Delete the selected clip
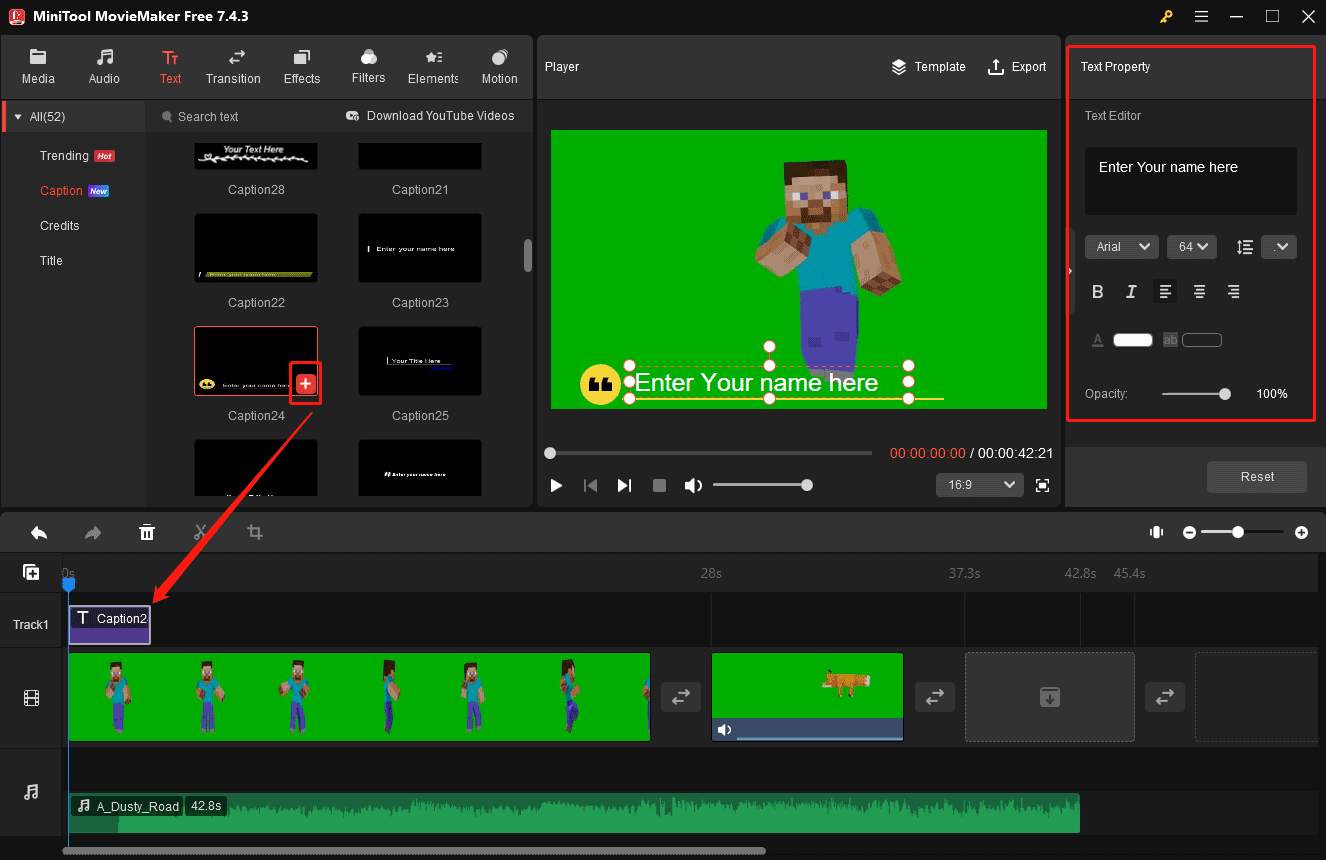1326x860 pixels. coord(147,533)
